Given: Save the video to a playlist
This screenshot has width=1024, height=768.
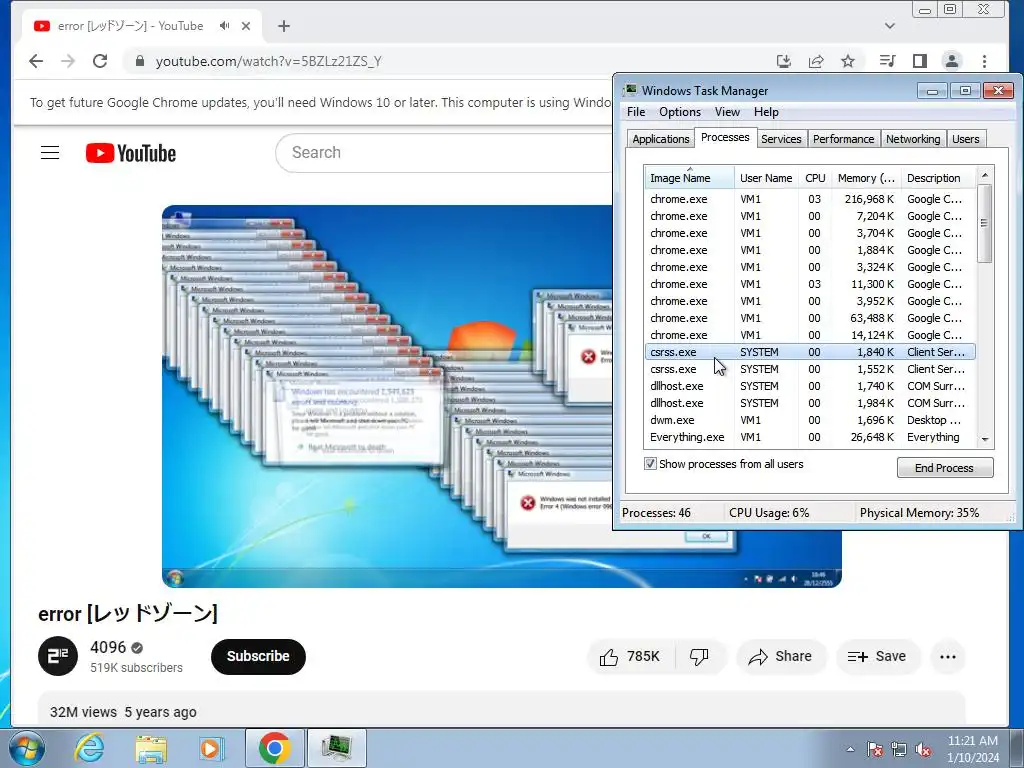Looking at the screenshot, I should pos(877,656).
